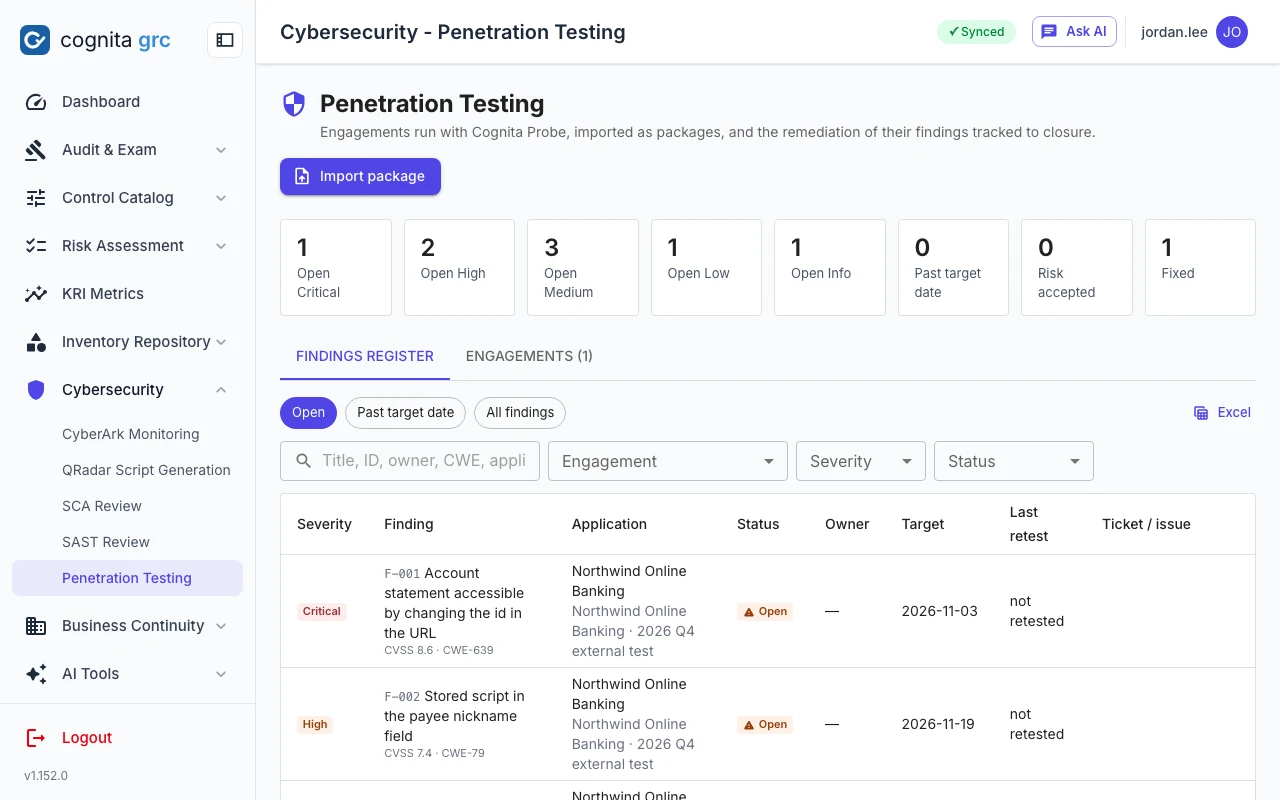The height and width of the screenshot is (800, 1280).
Task: Select the Open filter chip
Action: click(308, 413)
